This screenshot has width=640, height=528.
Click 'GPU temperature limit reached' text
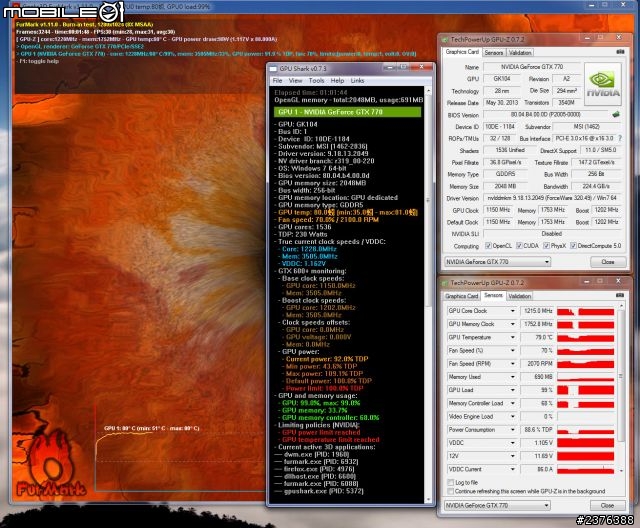tap(331, 440)
